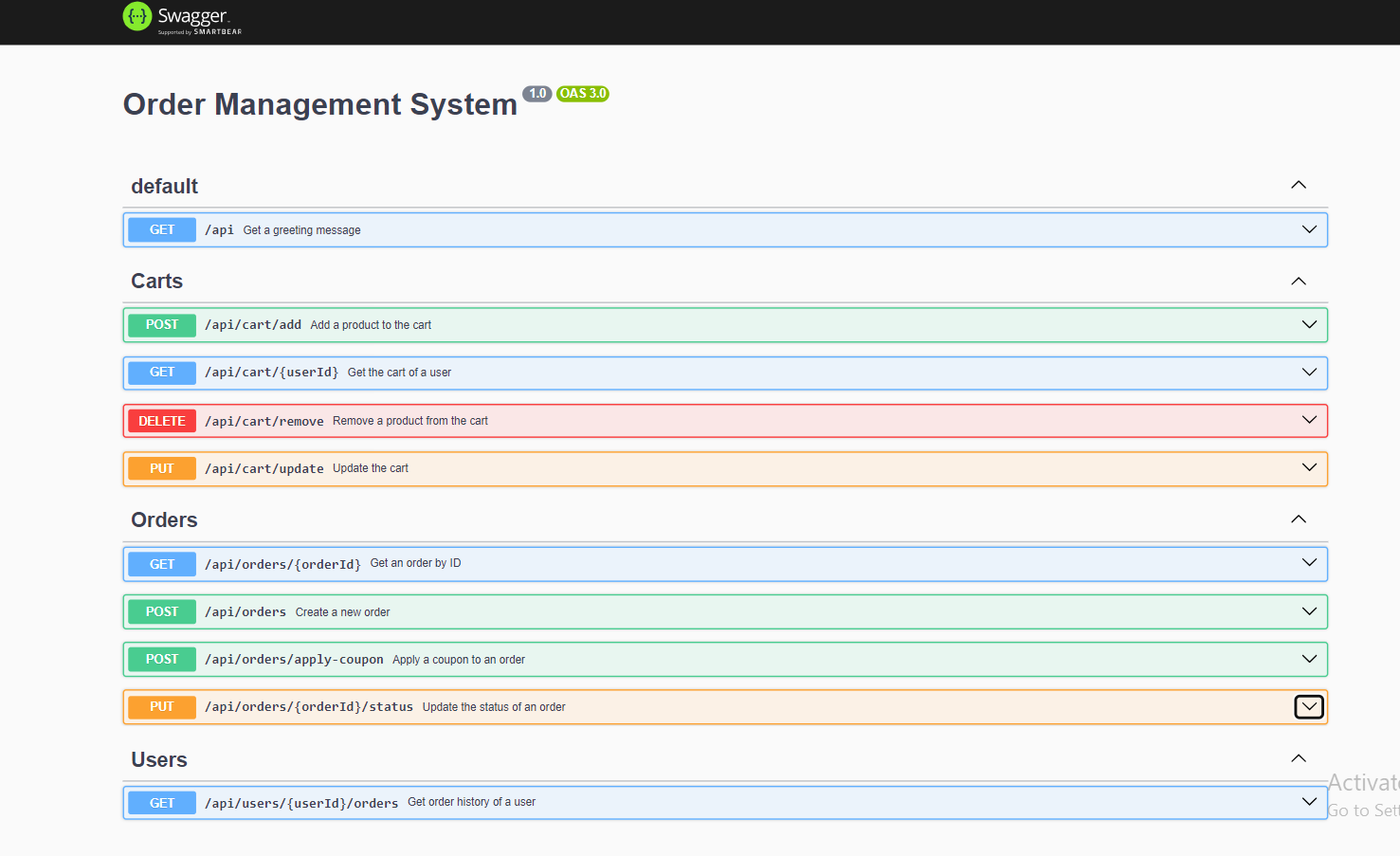Collapse the Orders section chevron
The image size is (1400, 856).
tap(1299, 519)
